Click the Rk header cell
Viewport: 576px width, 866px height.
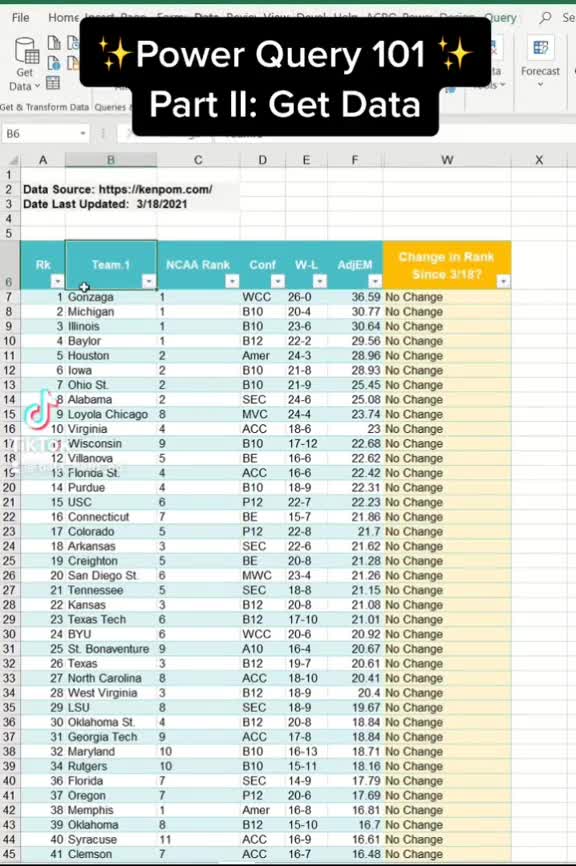point(43,265)
